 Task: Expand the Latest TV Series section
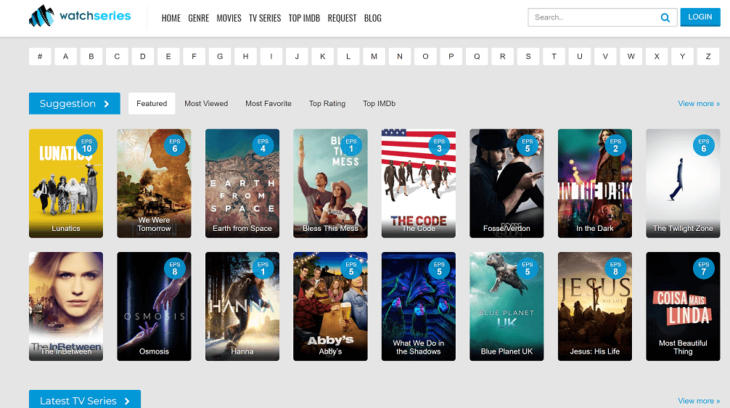[x=85, y=400]
